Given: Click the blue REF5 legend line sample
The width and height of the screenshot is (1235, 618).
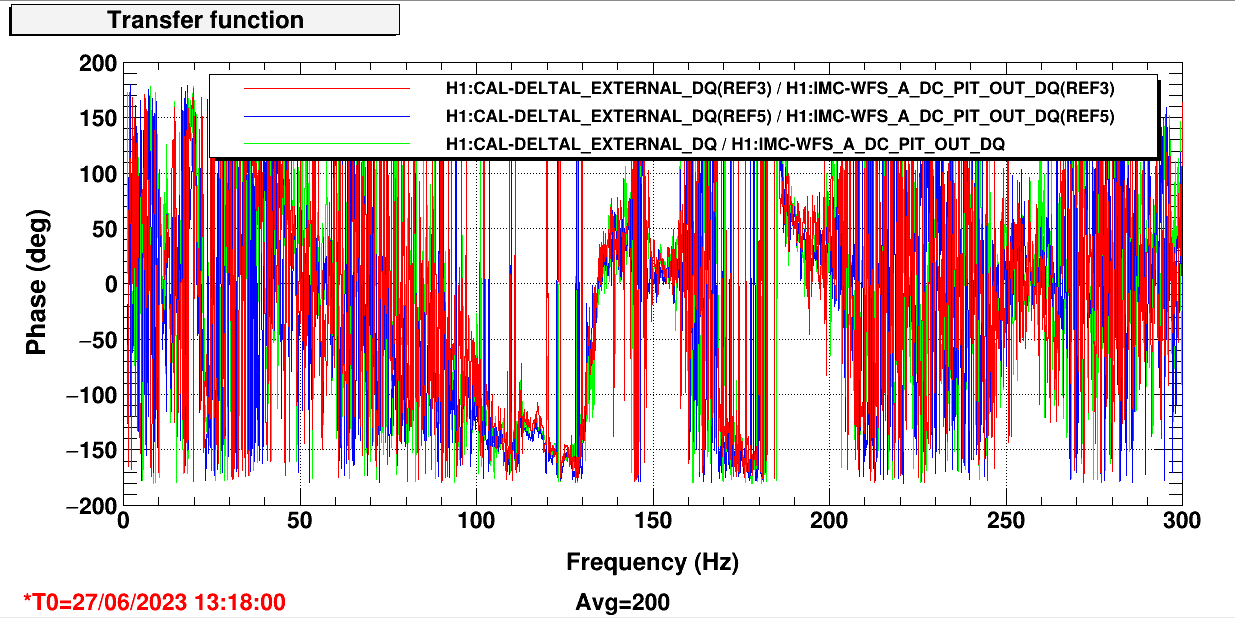Looking at the screenshot, I should click(x=327, y=116).
